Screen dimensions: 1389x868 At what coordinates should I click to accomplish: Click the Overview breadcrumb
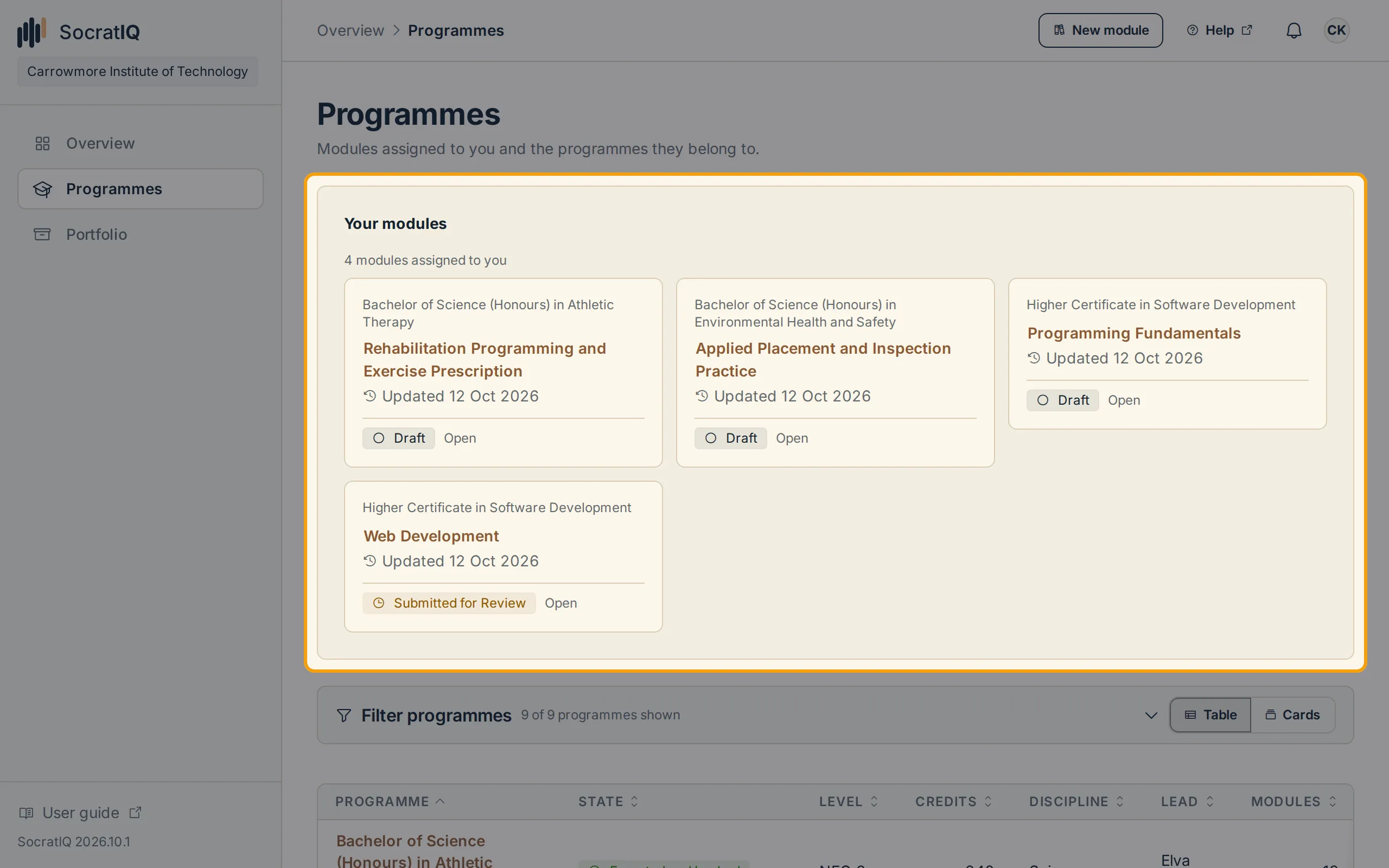(350, 30)
